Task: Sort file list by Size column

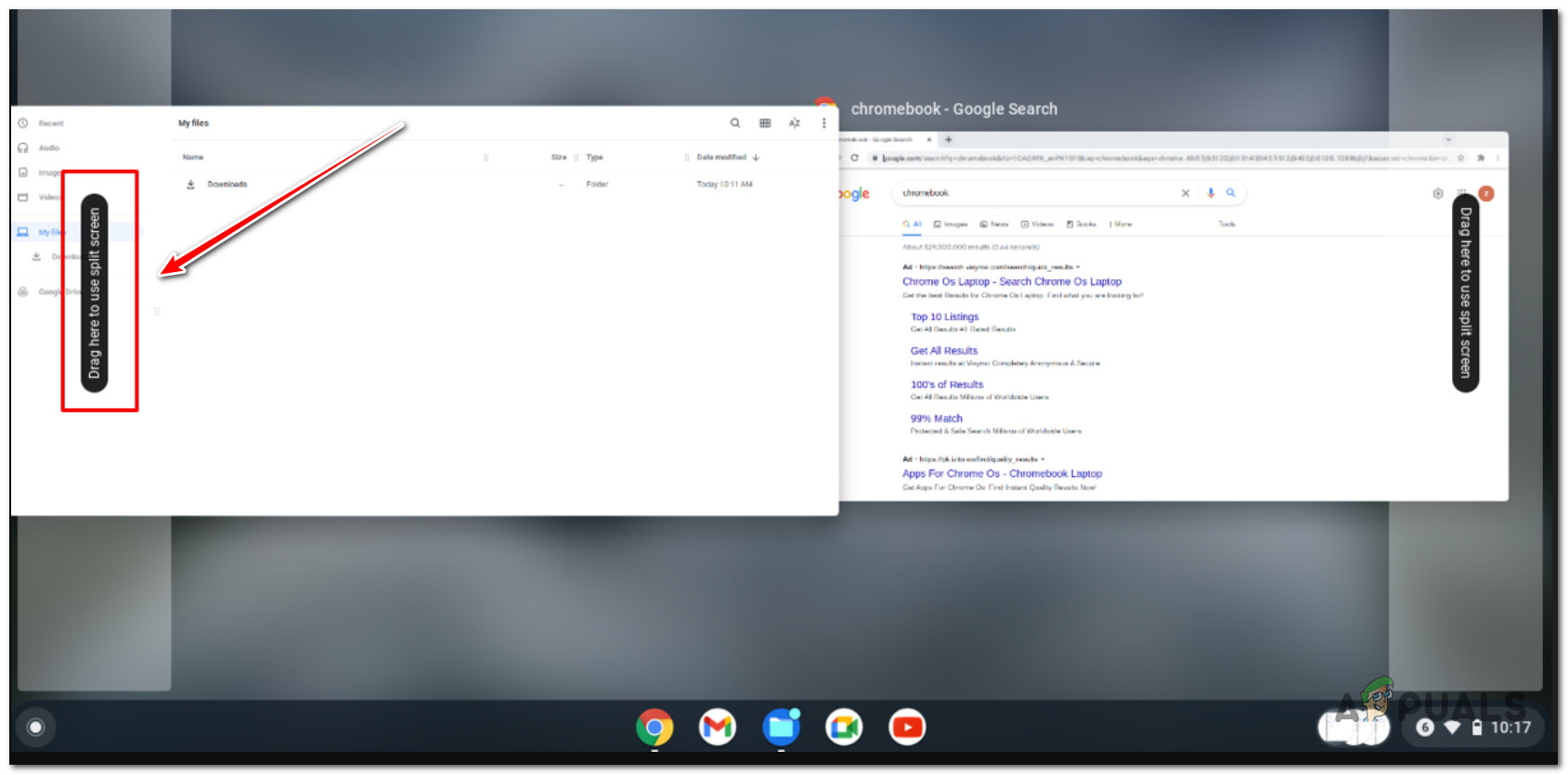Action: click(x=559, y=158)
